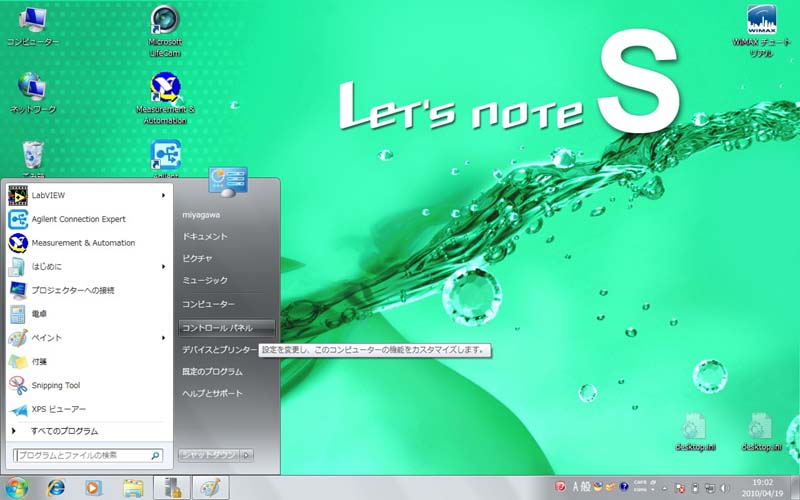The image size is (800, 500).
Task: Click the red circular tray icon
Action: (x=561, y=487)
